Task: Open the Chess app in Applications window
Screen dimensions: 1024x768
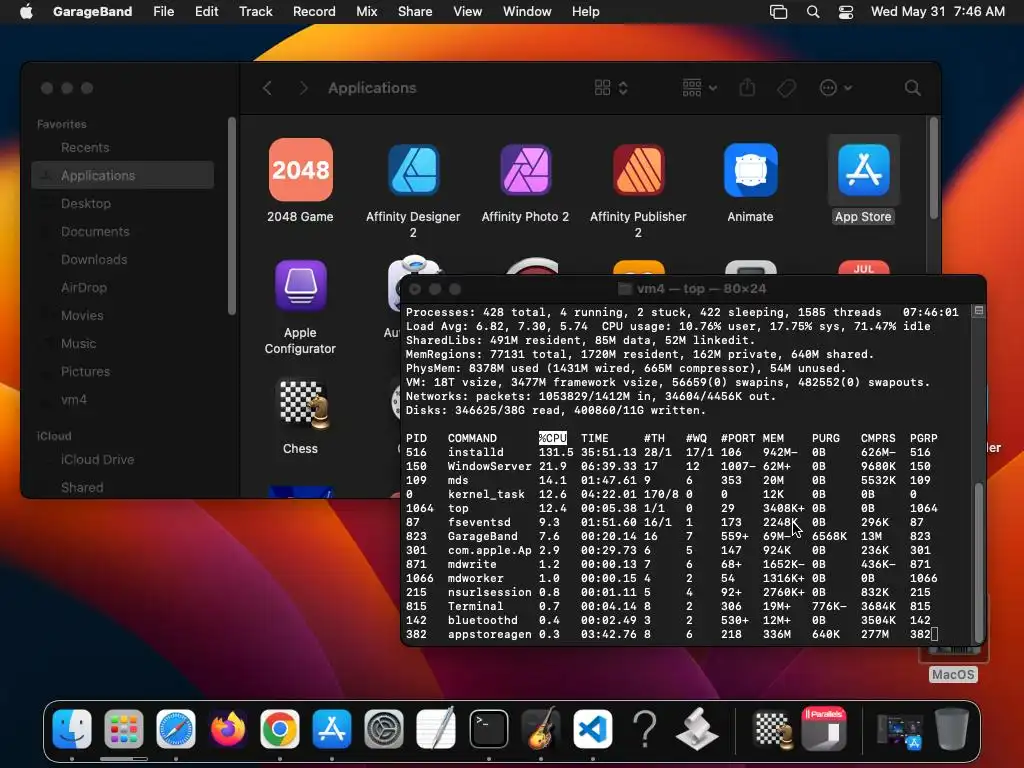Action: coord(302,404)
